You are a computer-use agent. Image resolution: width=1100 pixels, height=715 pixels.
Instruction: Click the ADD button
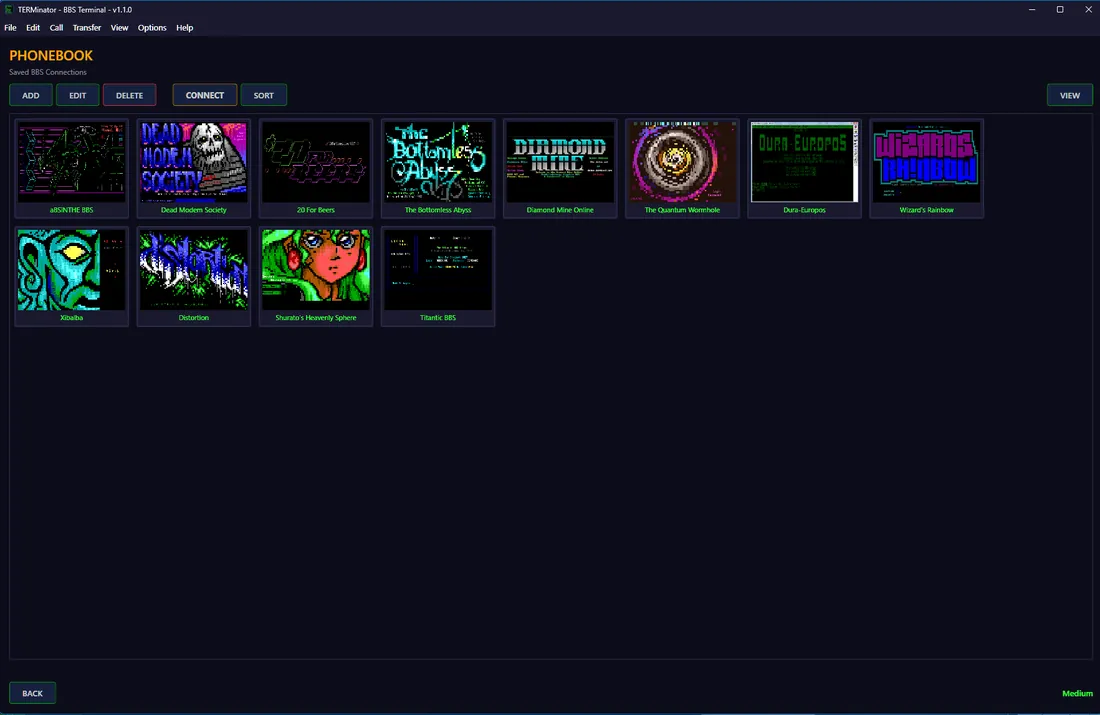(31, 95)
